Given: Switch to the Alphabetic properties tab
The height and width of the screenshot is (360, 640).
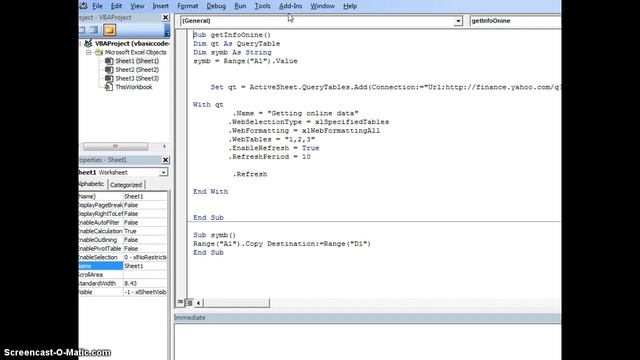Looking at the screenshot, I should (92, 184).
